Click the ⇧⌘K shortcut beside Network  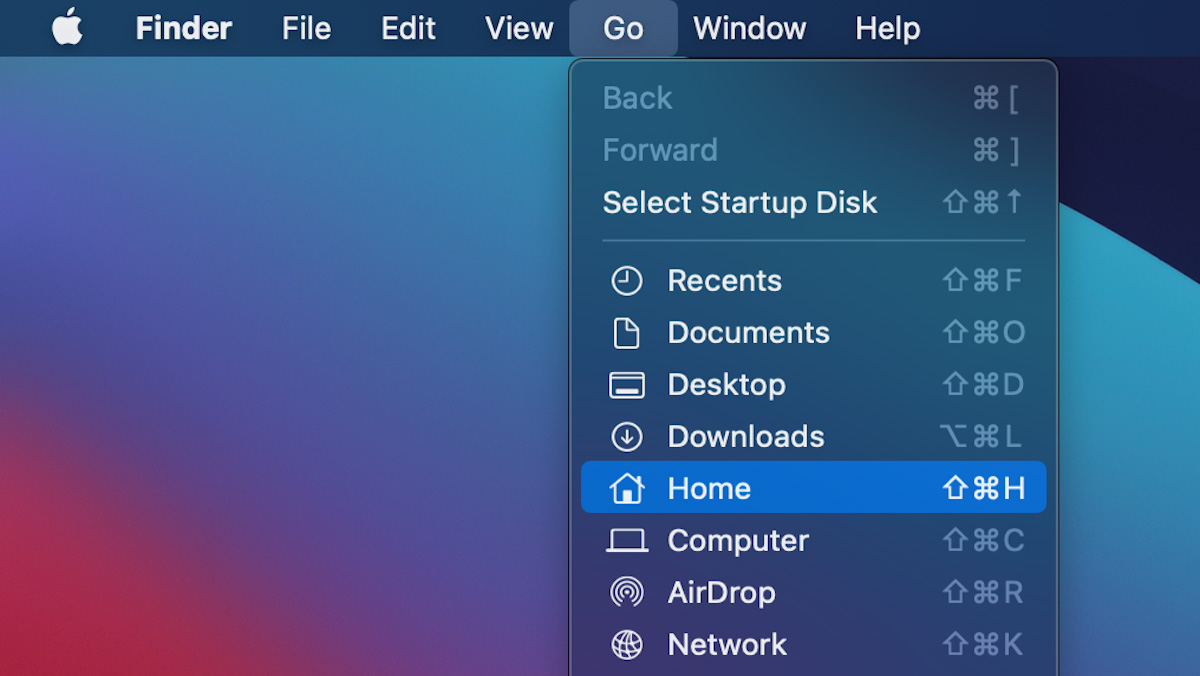(x=984, y=645)
